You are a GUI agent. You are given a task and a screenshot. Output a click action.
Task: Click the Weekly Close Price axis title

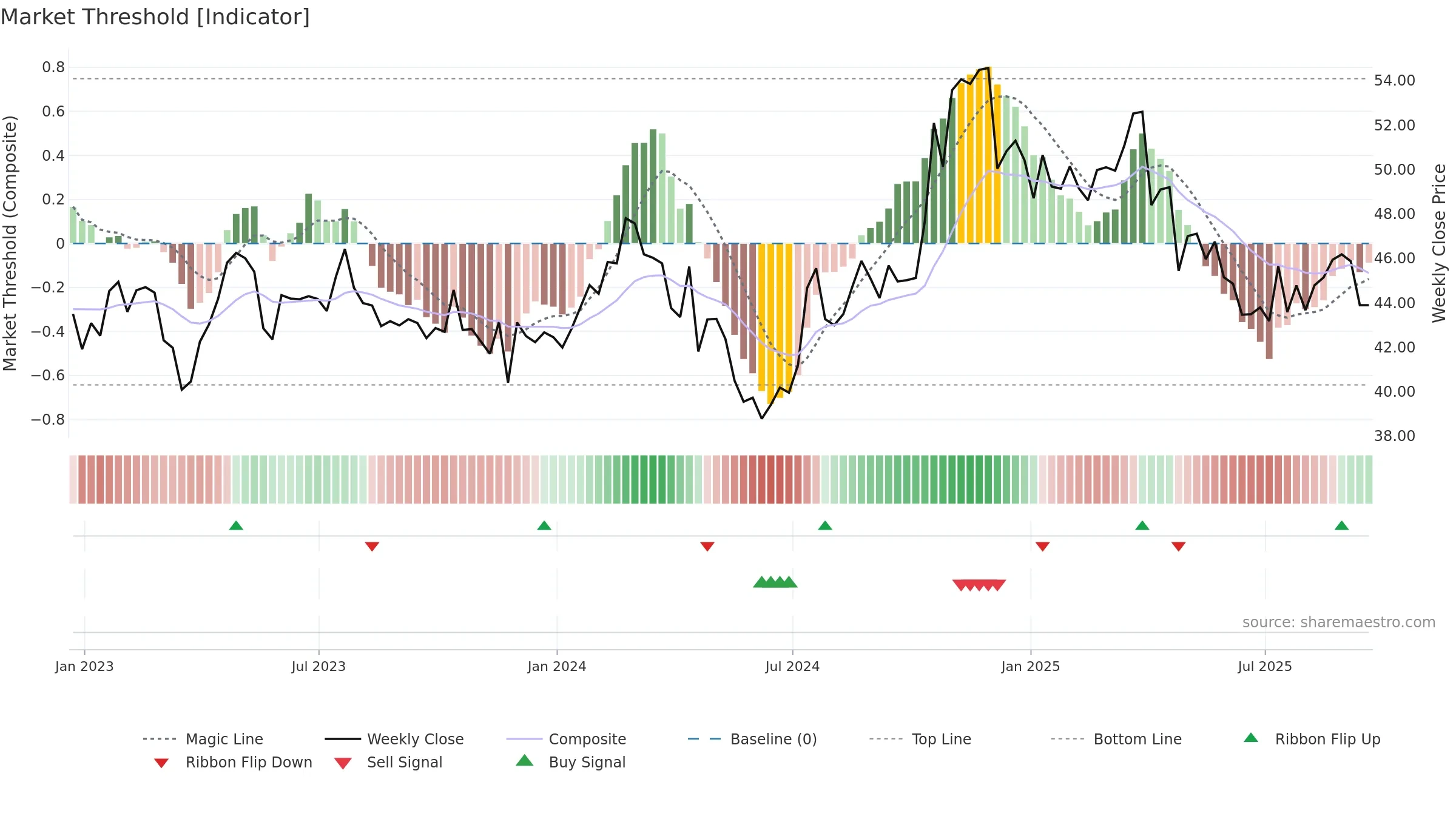[1439, 243]
